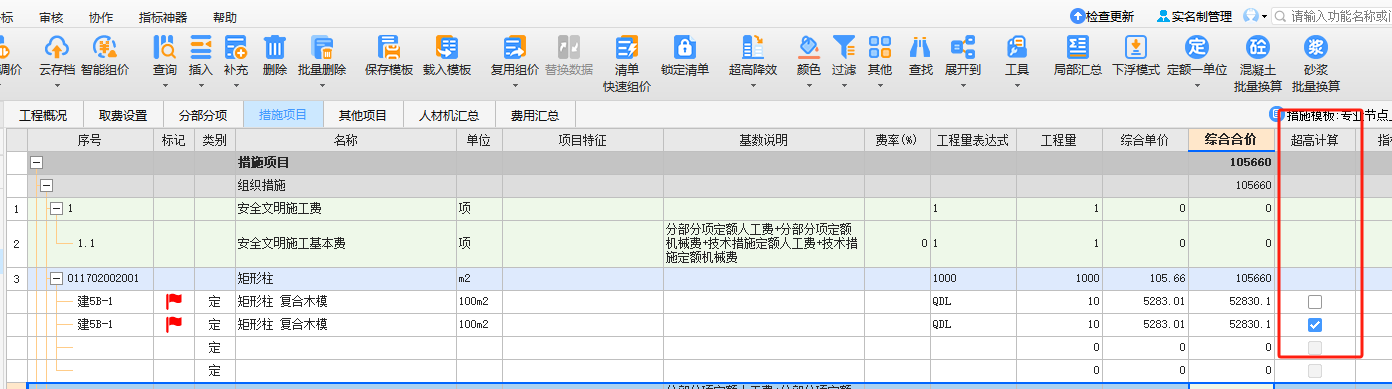The width and height of the screenshot is (1392, 389).
Task: Switch to the 工程概况 tab
Action: pyautogui.click(x=43, y=115)
